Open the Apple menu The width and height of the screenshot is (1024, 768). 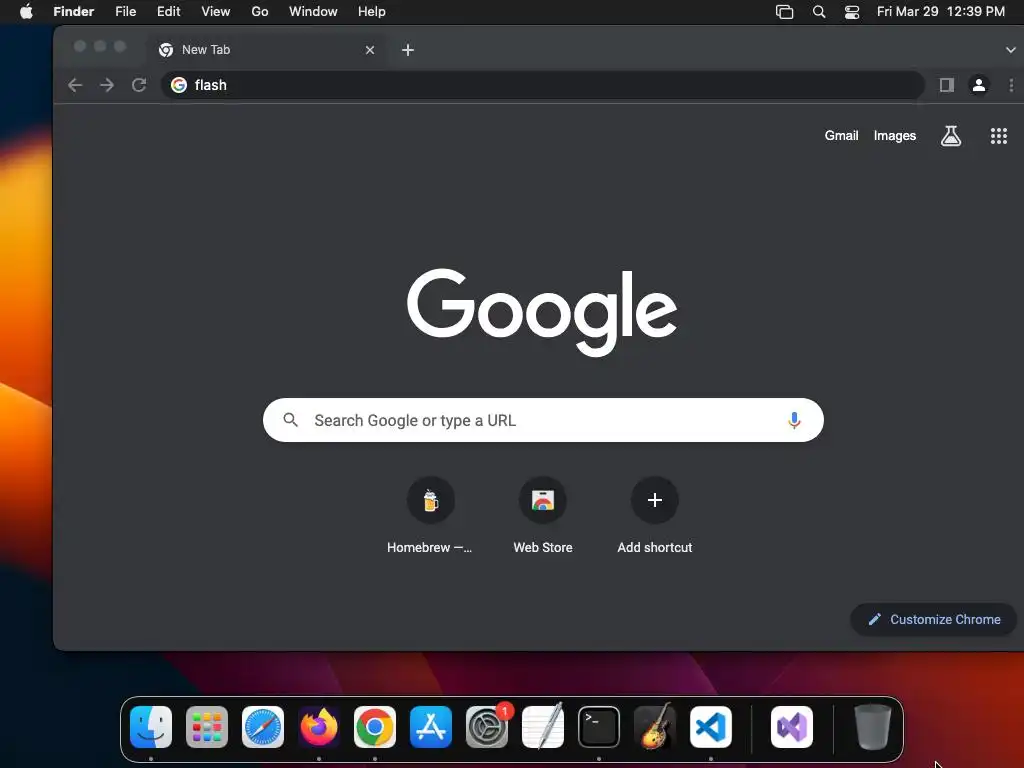pos(26,11)
